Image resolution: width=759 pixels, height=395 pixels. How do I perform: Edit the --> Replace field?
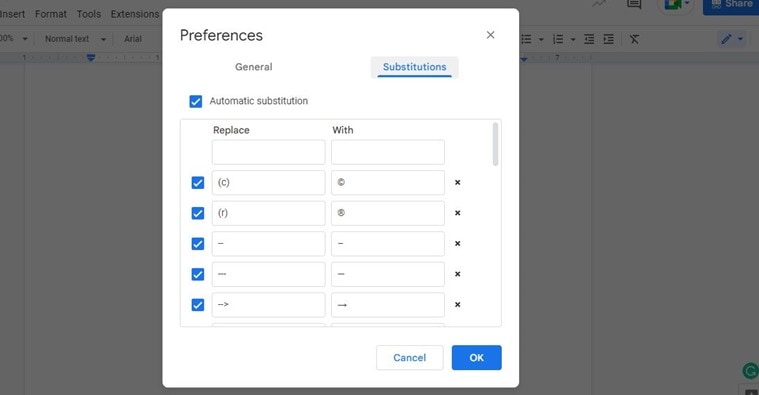pyautogui.click(x=268, y=304)
